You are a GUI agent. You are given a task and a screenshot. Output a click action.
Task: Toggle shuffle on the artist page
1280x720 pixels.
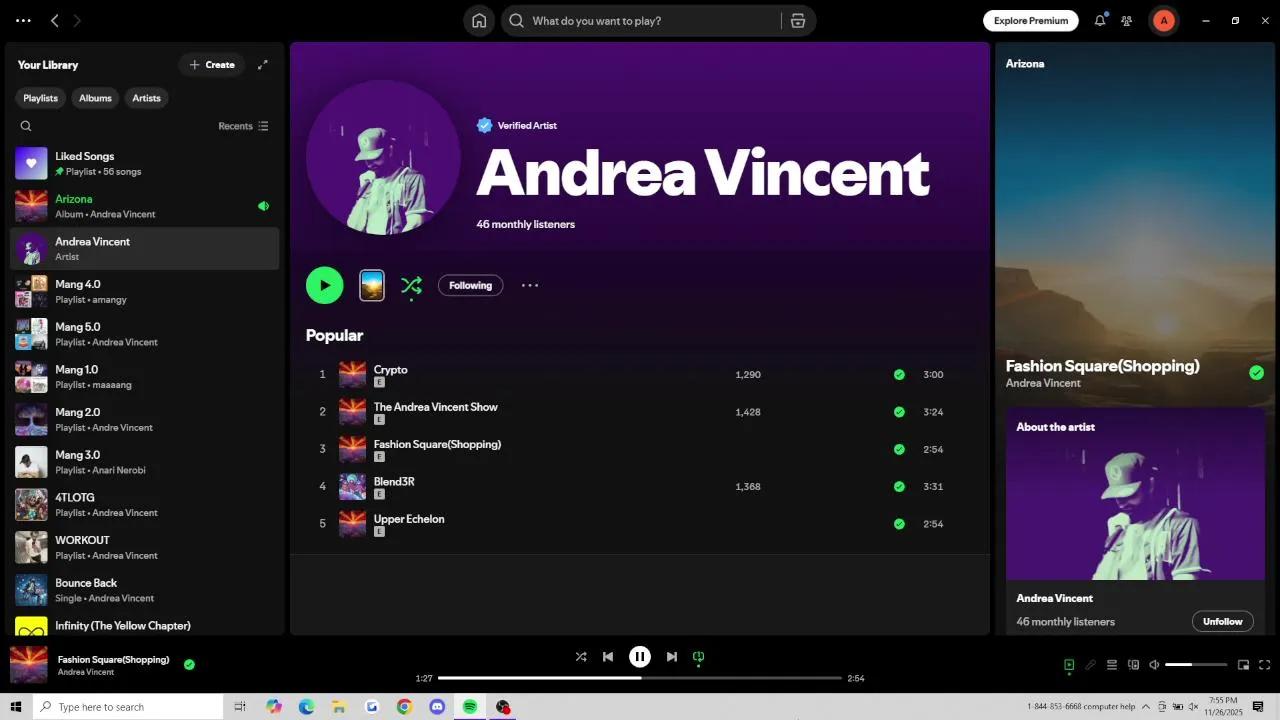click(x=411, y=286)
